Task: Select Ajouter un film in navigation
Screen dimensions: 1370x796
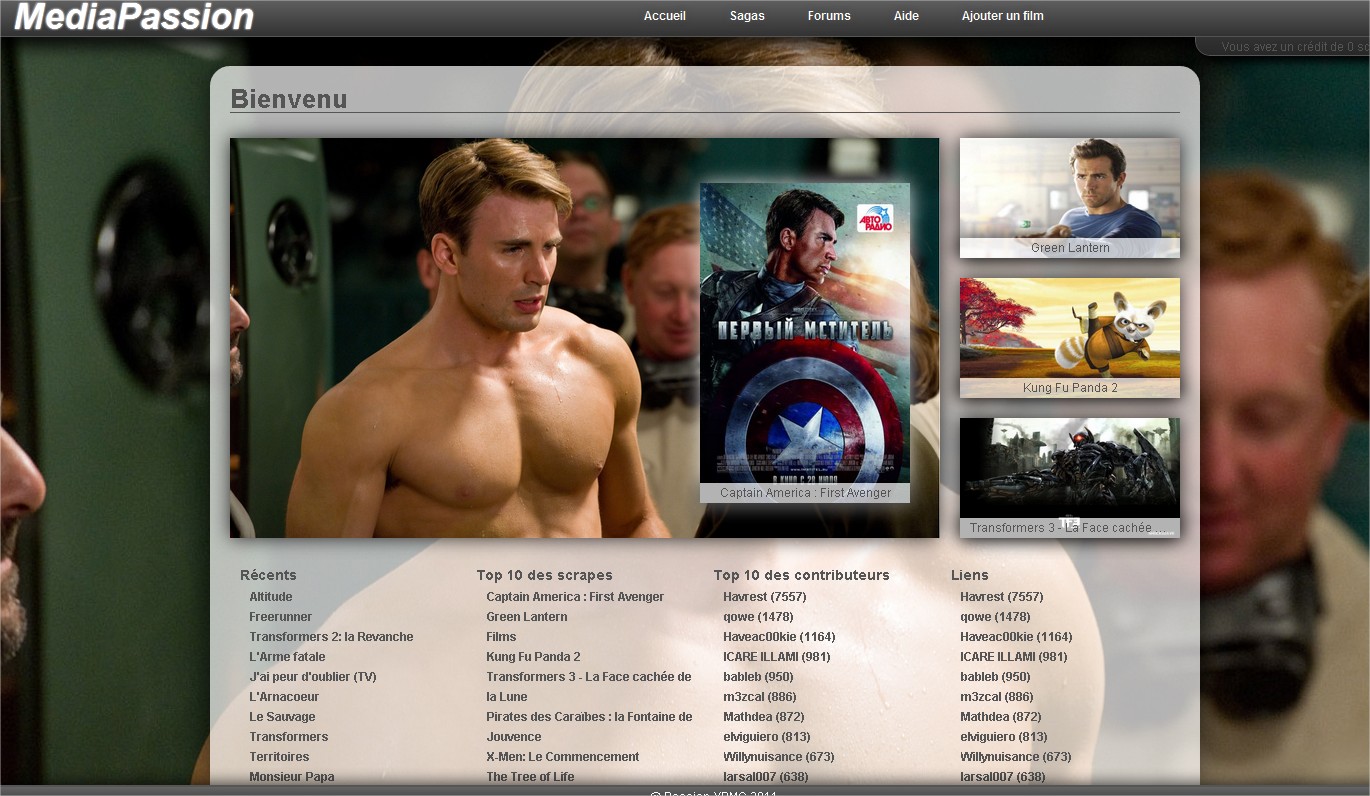Action: point(1003,16)
